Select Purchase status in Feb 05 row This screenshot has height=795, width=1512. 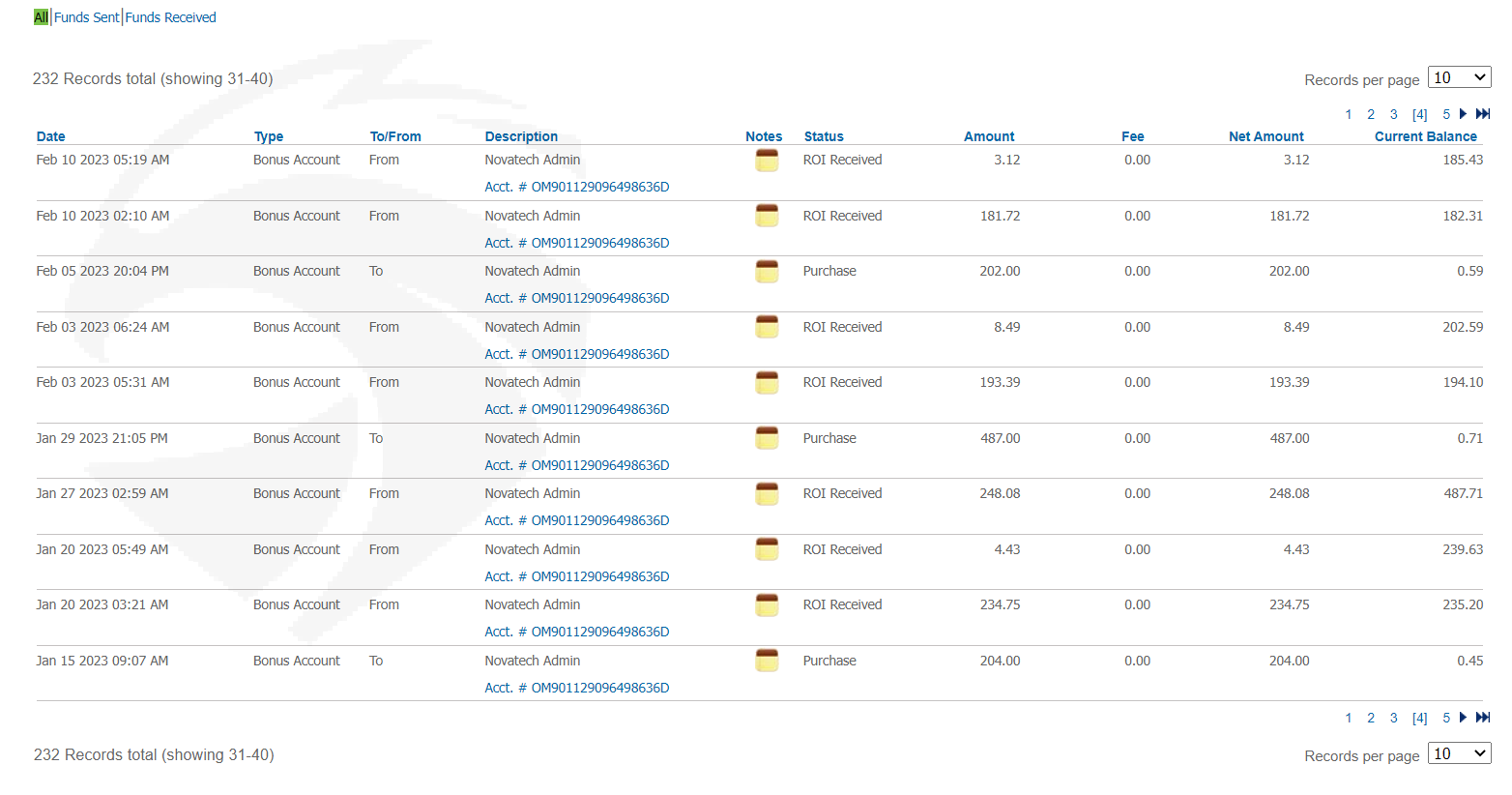829,271
